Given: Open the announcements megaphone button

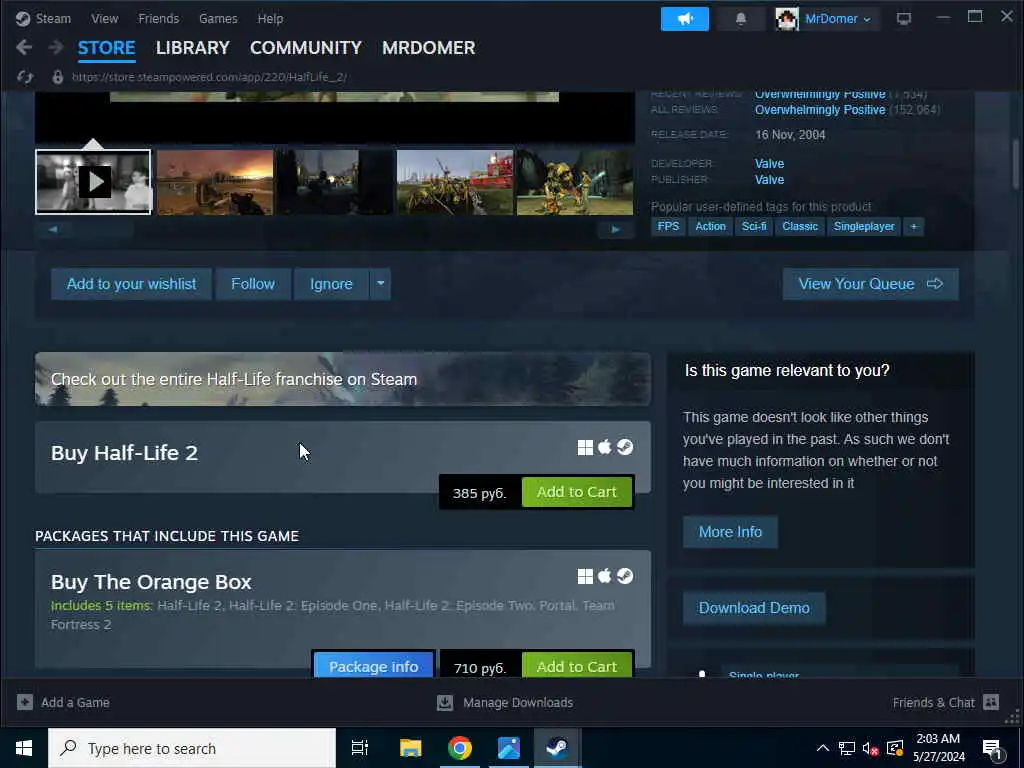Looking at the screenshot, I should pos(684,19).
